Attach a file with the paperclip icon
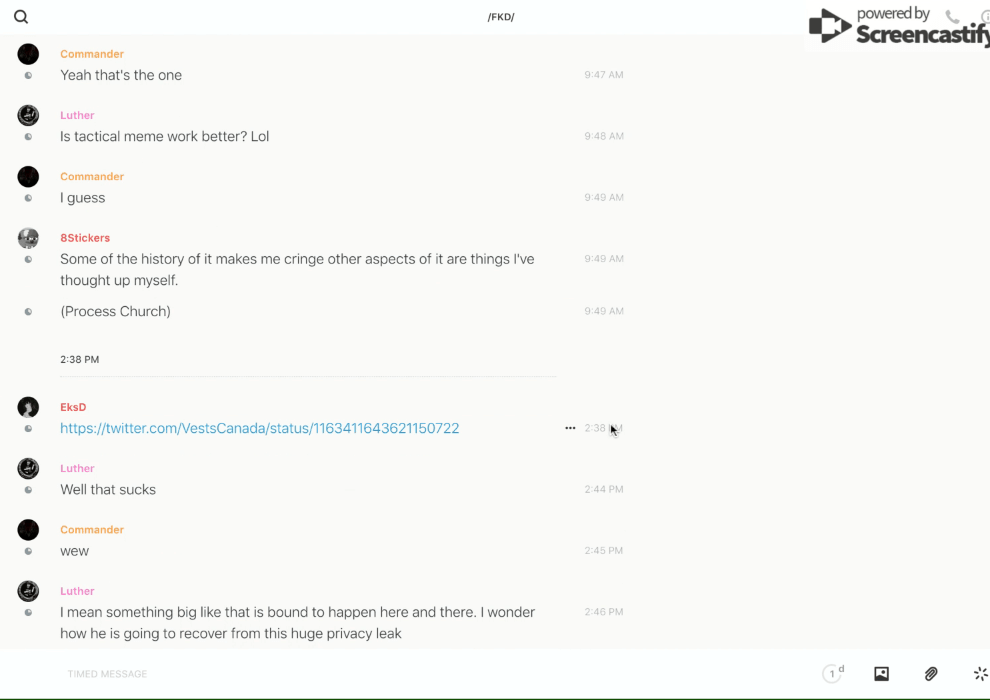Screen dimensions: 990x700 [x=931, y=674]
